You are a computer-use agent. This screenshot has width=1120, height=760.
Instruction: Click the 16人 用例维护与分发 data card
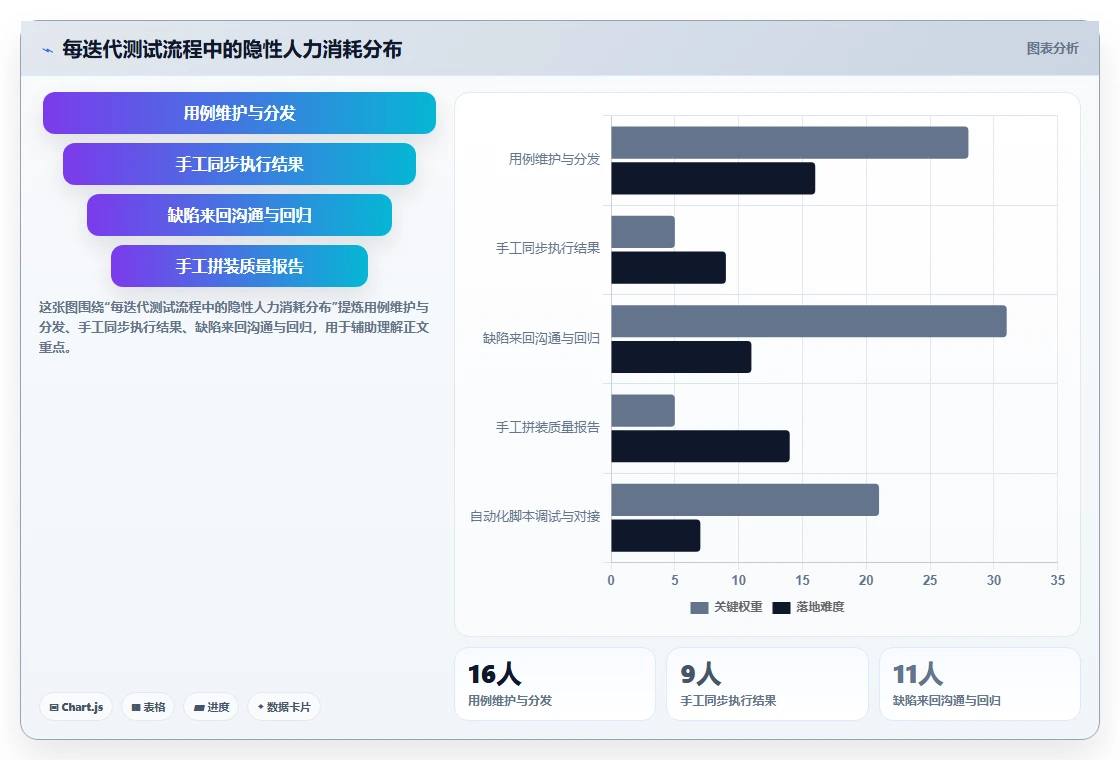pyautogui.click(x=554, y=684)
